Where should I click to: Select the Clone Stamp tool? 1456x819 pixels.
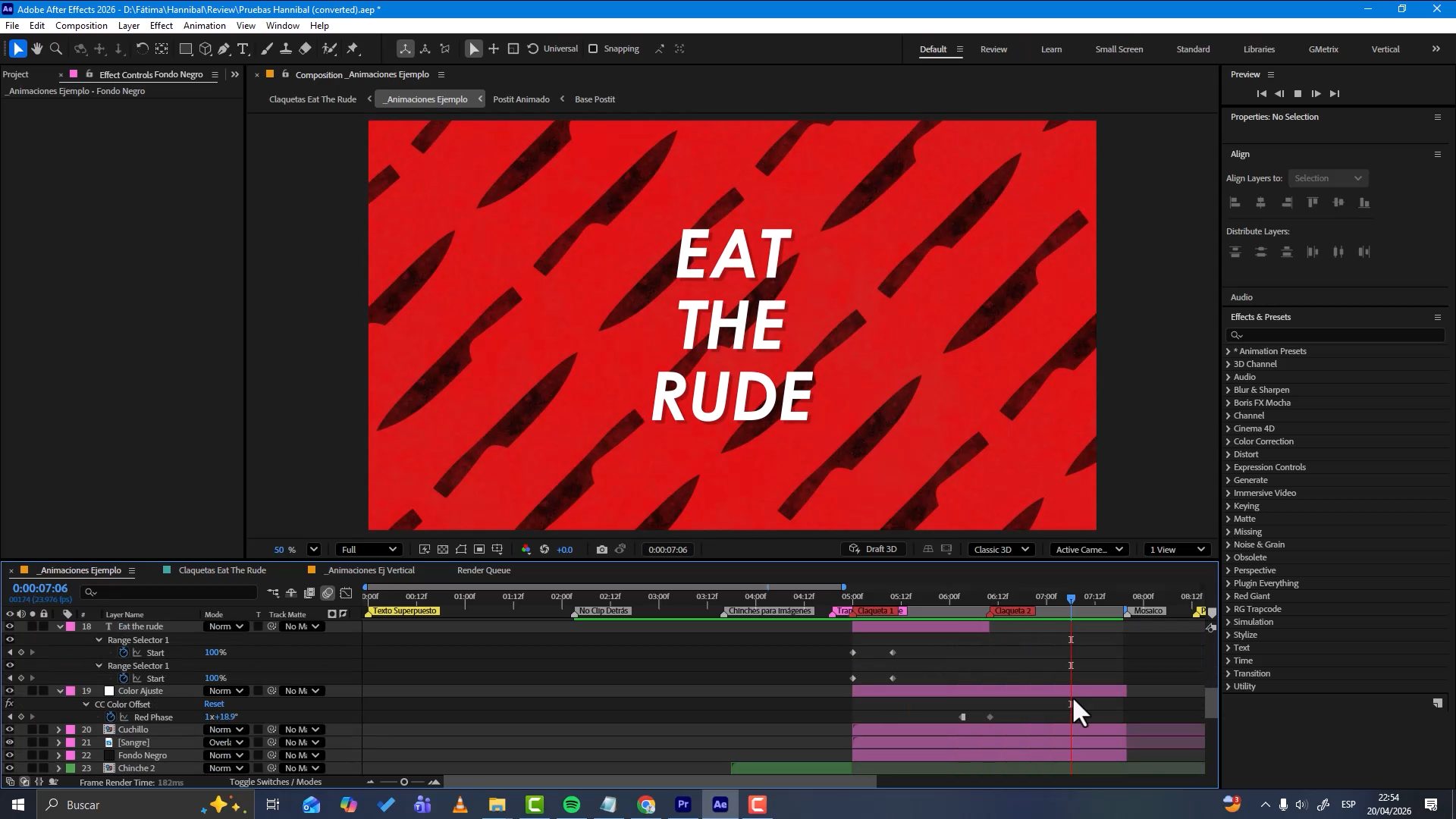286,49
